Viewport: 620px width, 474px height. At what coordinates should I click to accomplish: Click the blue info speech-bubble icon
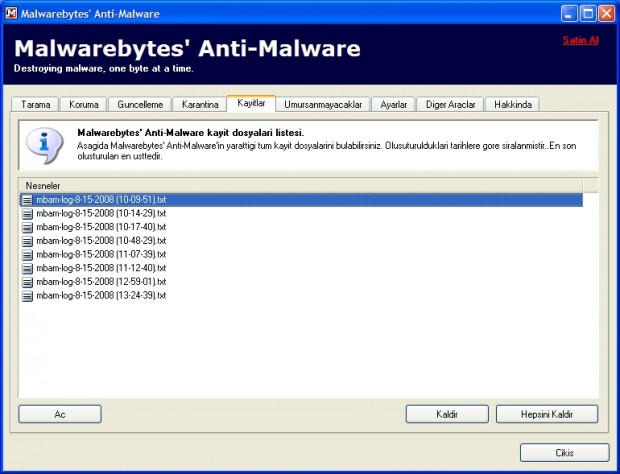pyautogui.click(x=45, y=145)
